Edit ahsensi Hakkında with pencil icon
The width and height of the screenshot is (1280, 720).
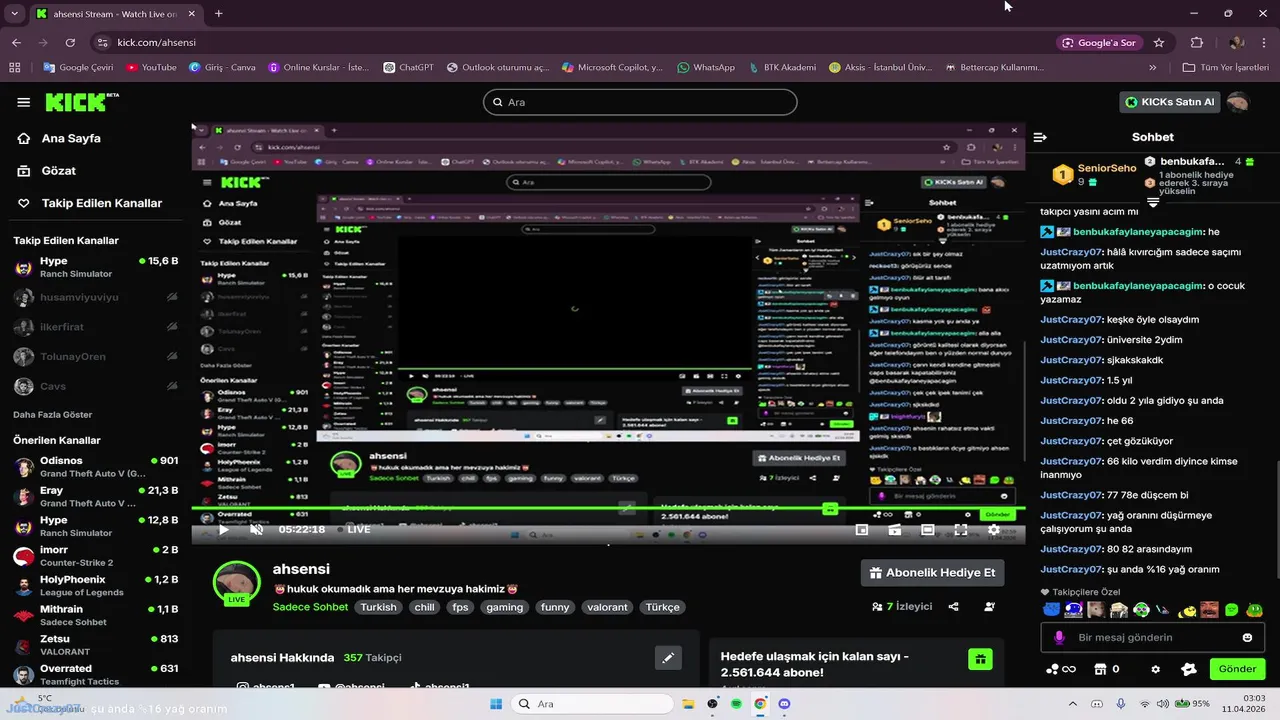(668, 658)
